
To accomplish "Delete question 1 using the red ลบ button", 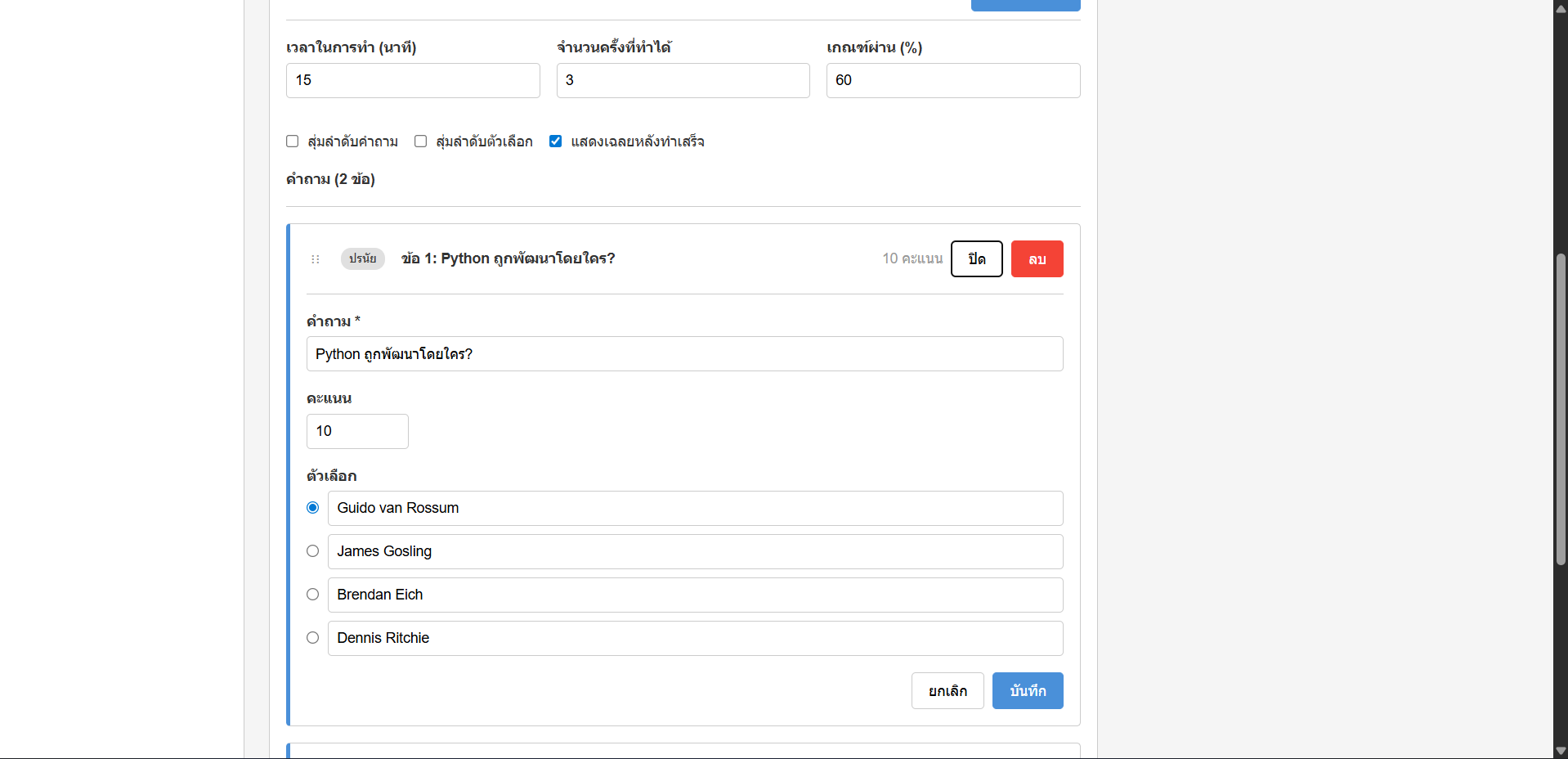I will tap(1037, 259).
